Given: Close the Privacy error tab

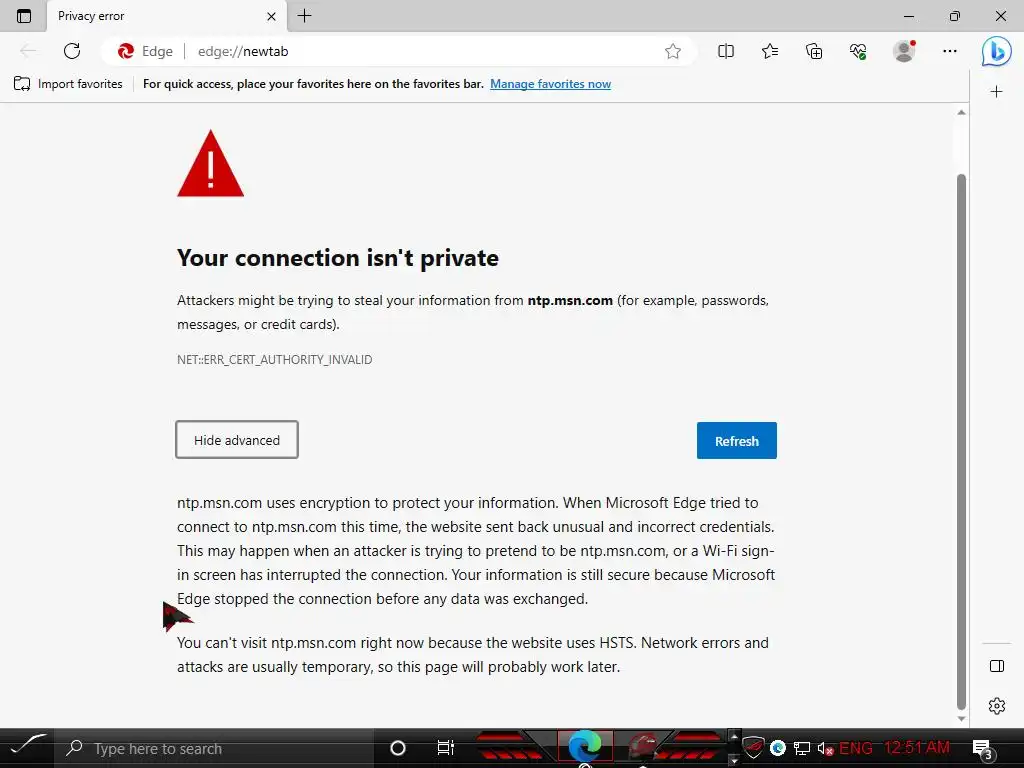Looking at the screenshot, I should [x=271, y=16].
